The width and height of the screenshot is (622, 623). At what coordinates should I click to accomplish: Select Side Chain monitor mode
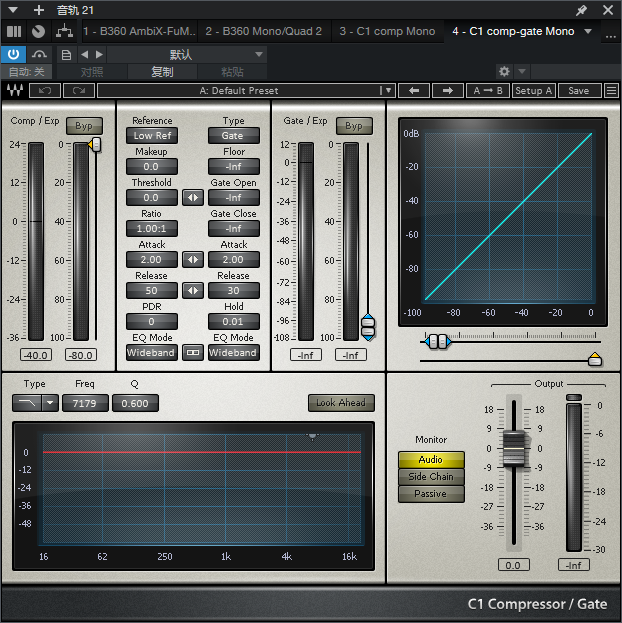431,477
